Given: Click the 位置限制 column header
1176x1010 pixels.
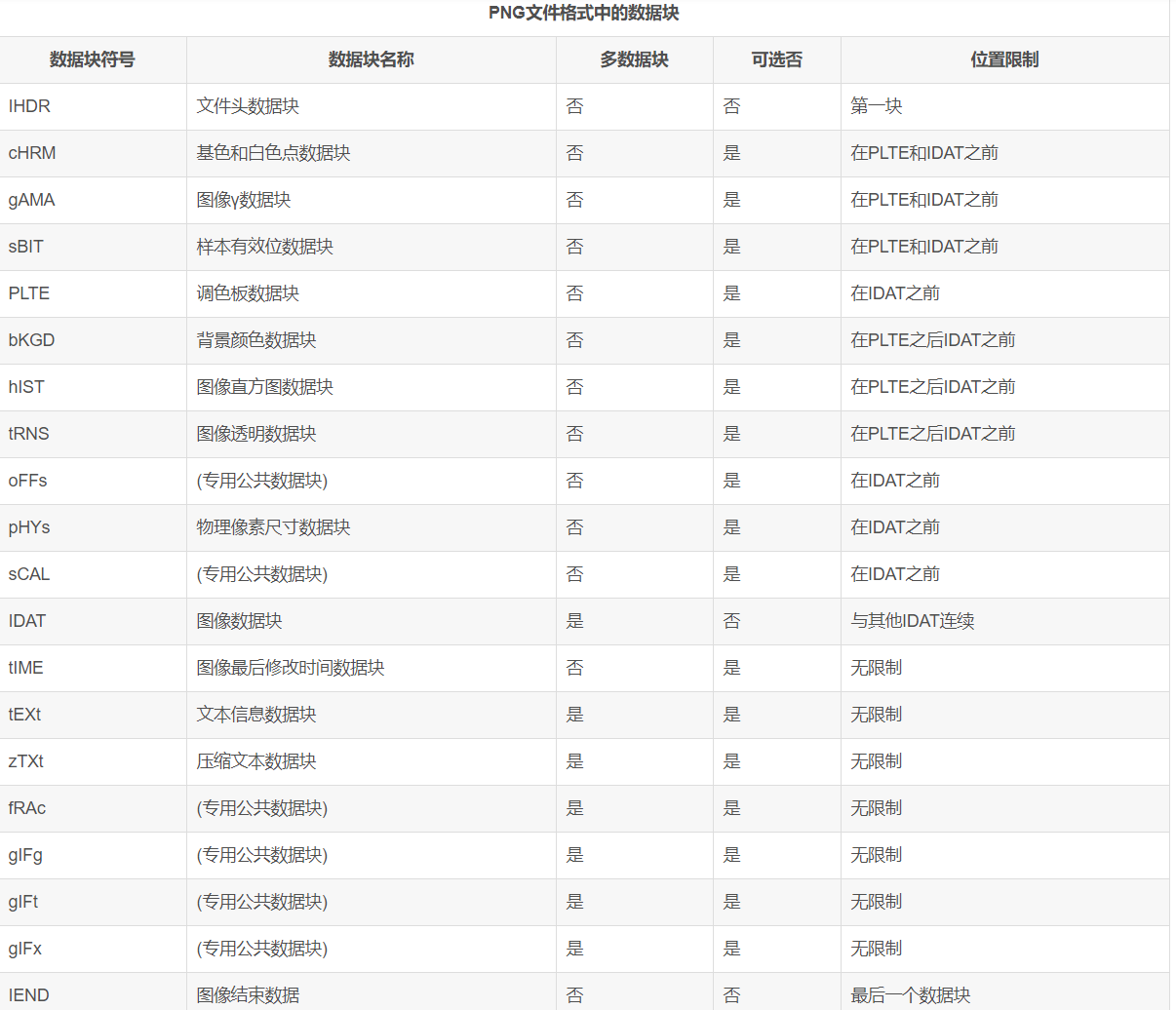Looking at the screenshot, I should pyautogui.click(x=1005, y=60).
